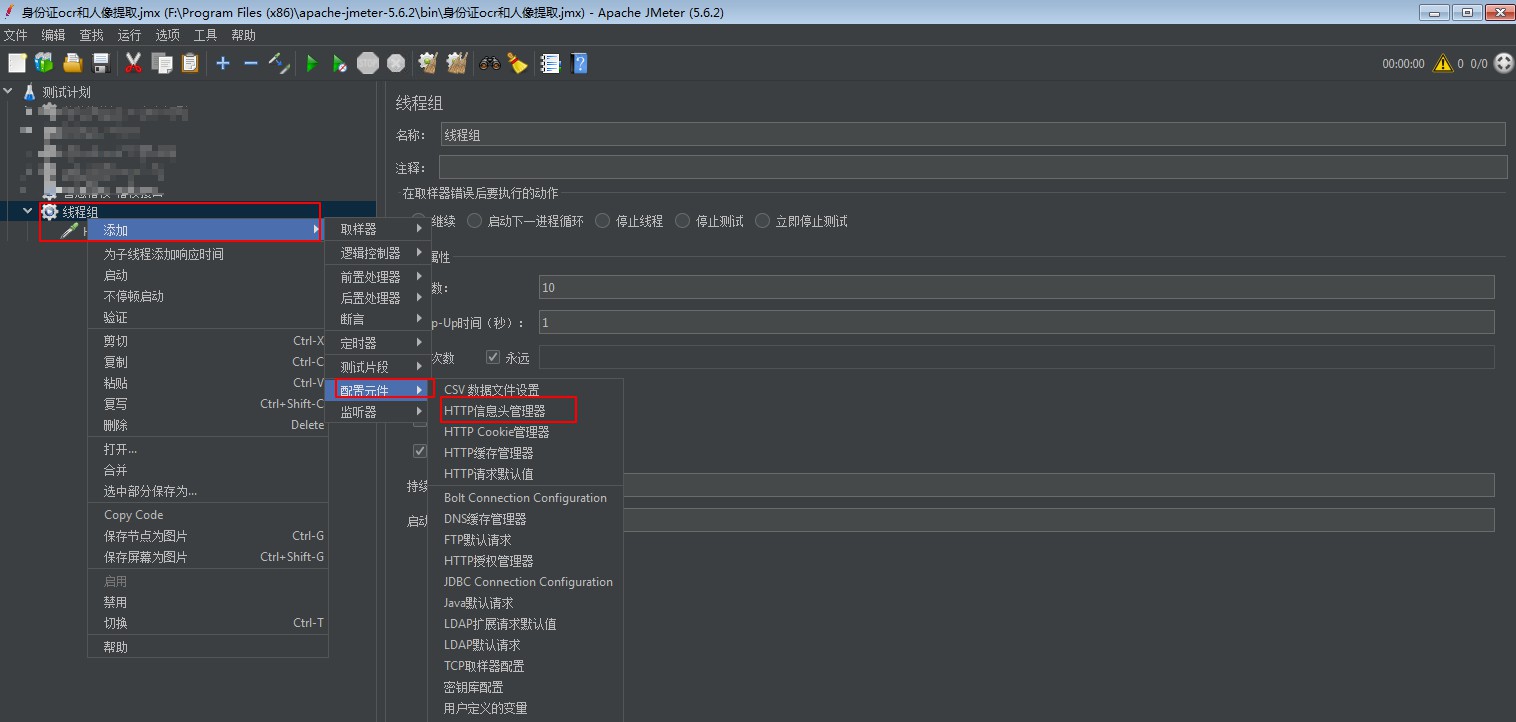Click the gear icon beside 线程组
This screenshot has width=1516, height=722.
pos(49,212)
